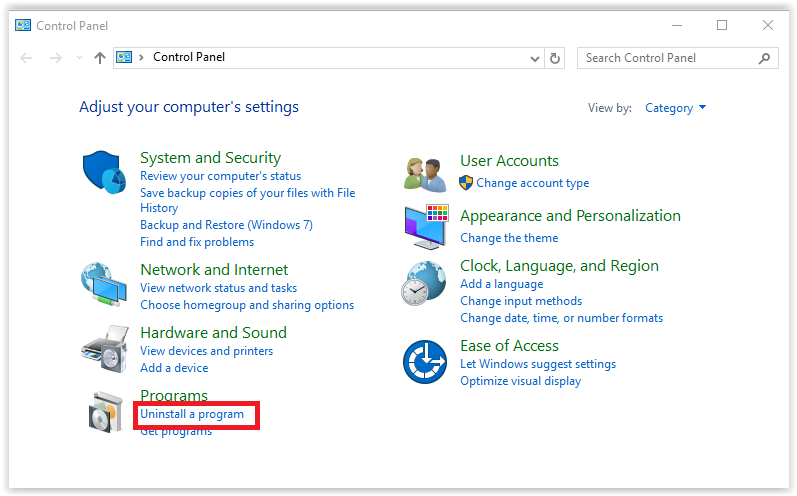Click in the Search Control Panel field
The height and width of the screenshot is (496, 797).
(668, 58)
